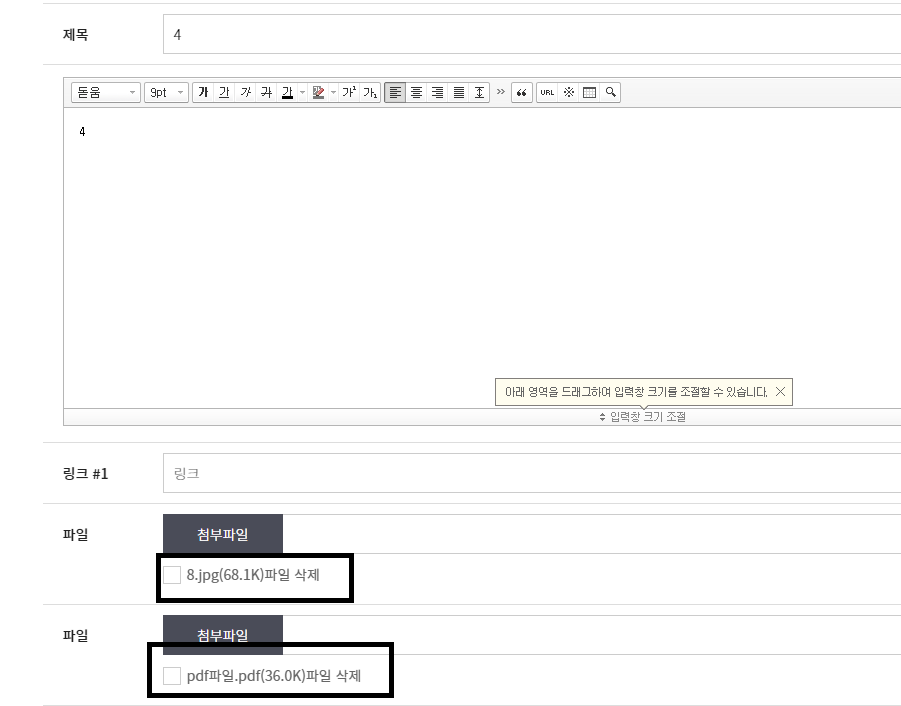The height and width of the screenshot is (706, 901).
Task: Open find and replace tool
Action: 610,92
